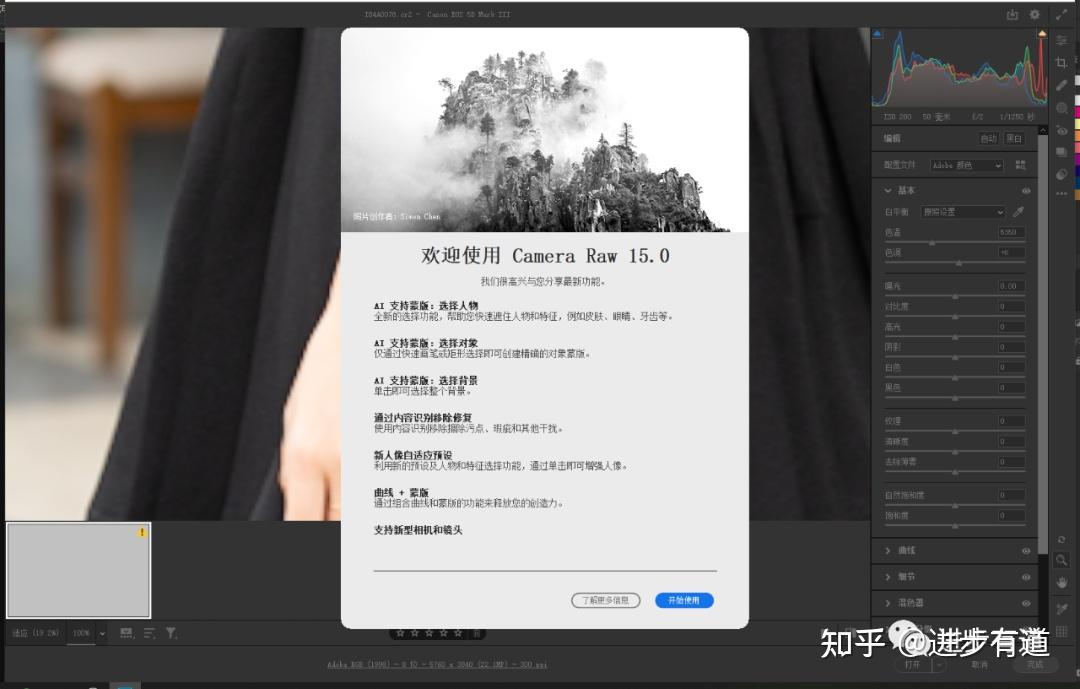Open the Presets panel icon
Image resolution: width=1080 pixels, height=689 pixels.
pyautogui.click(x=1061, y=174)
